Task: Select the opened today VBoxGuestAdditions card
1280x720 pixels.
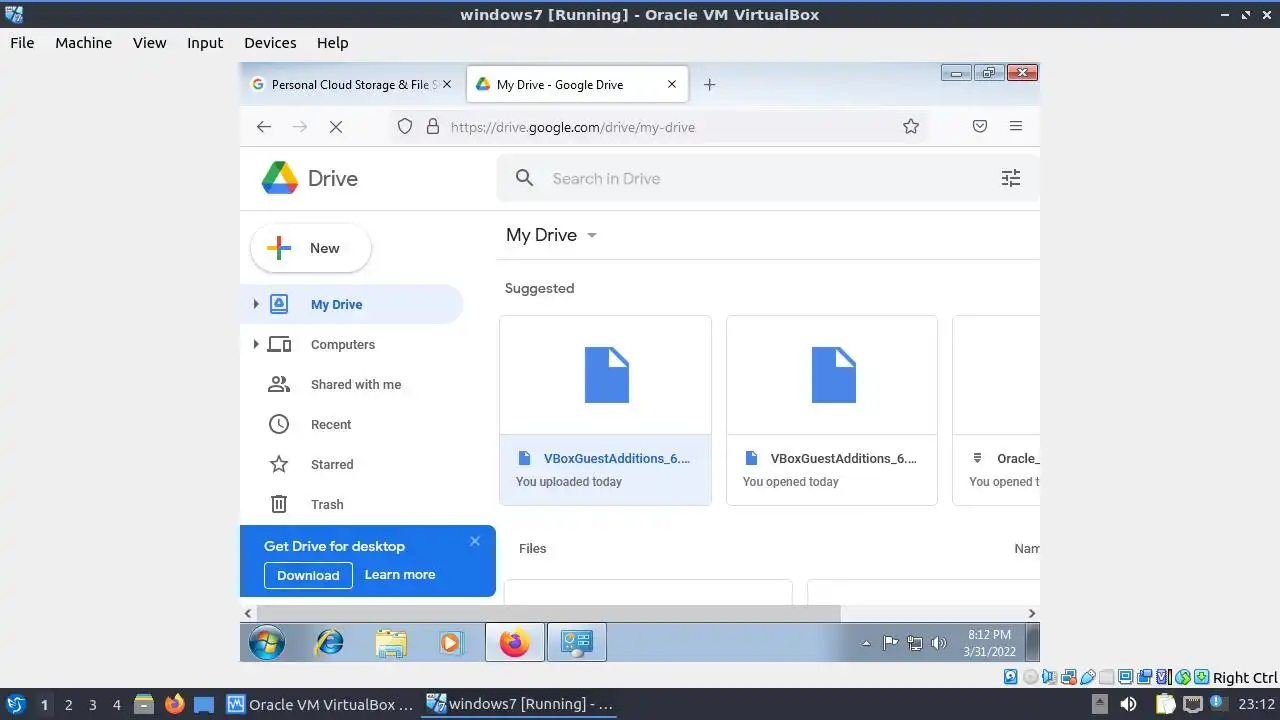Action: 832,410
